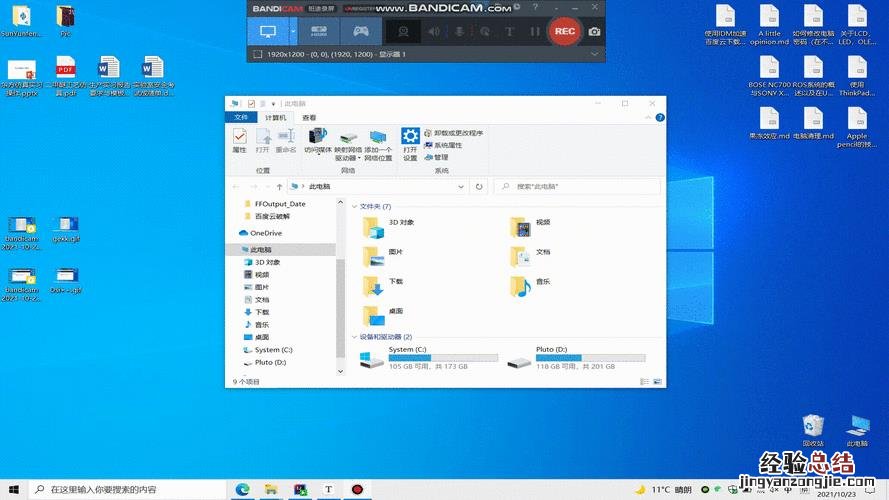Open Bandicam help question mark

point(535,7)
